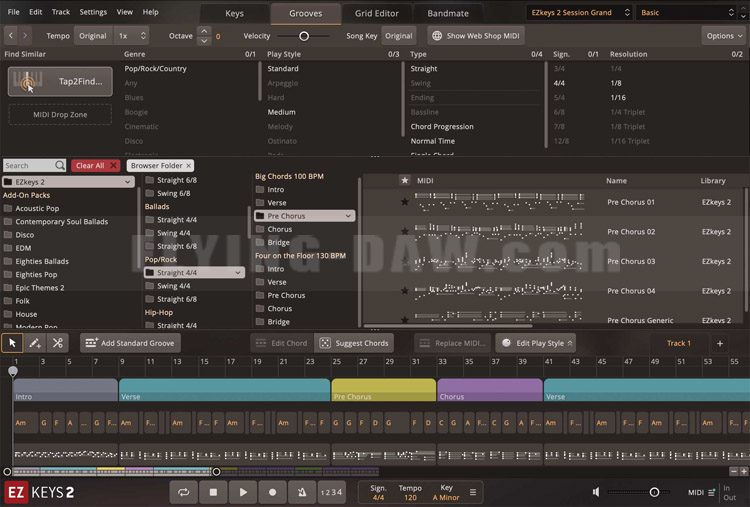750x507 pixels.
Task: Toggle the Medium play style filter
Action: pyautogui.click(x=282, y=112)
